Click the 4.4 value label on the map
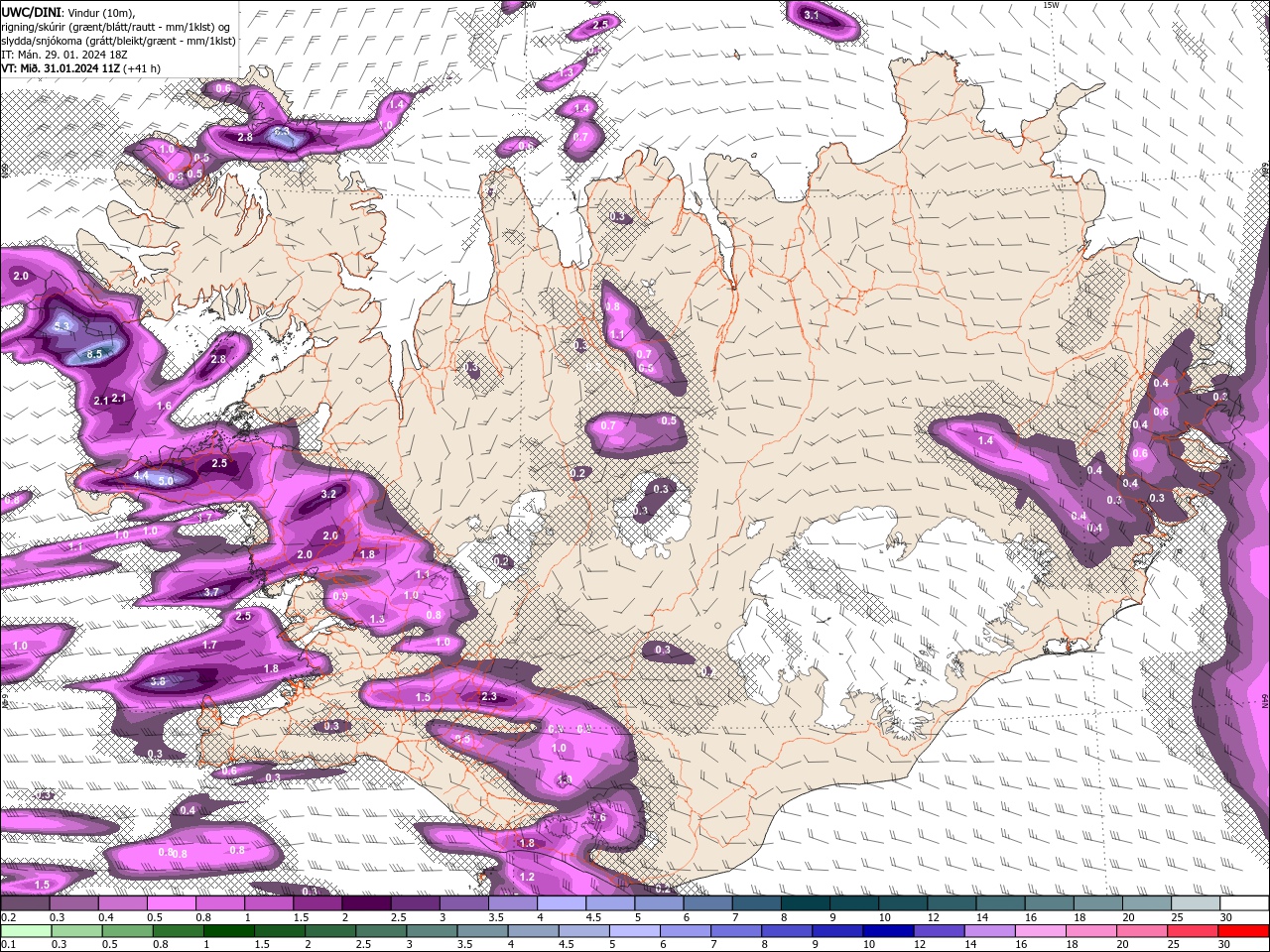 141,476
